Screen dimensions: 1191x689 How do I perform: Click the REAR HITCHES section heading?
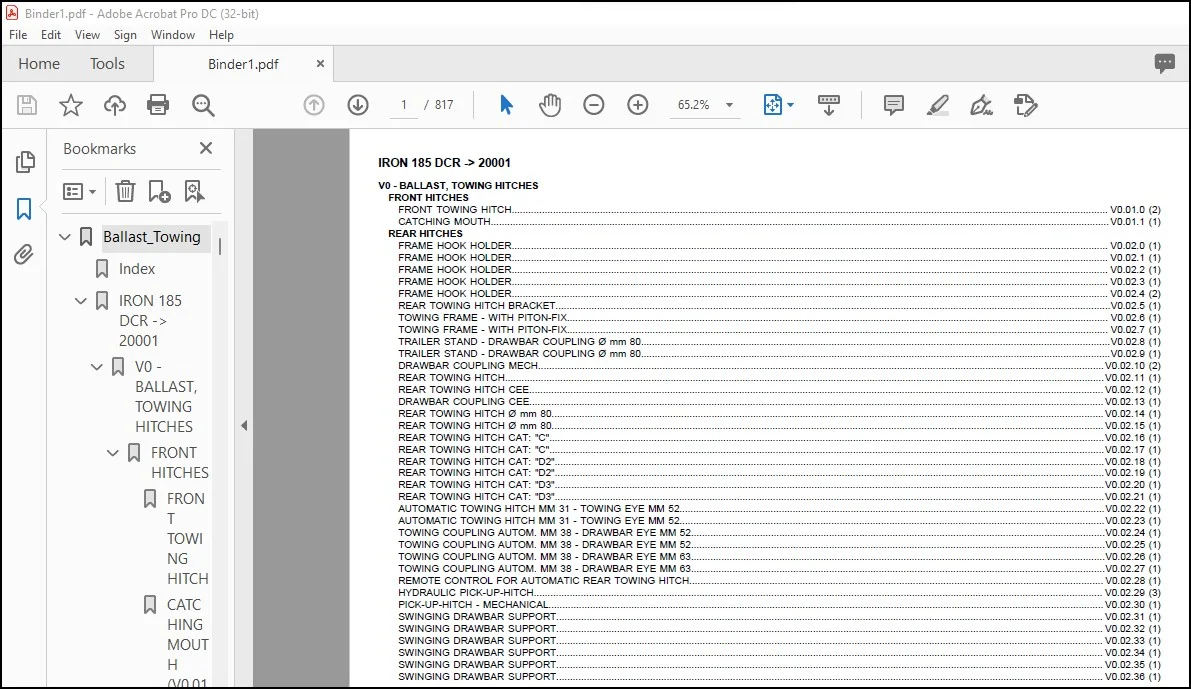pyautogui.click(x=425, y=233)
